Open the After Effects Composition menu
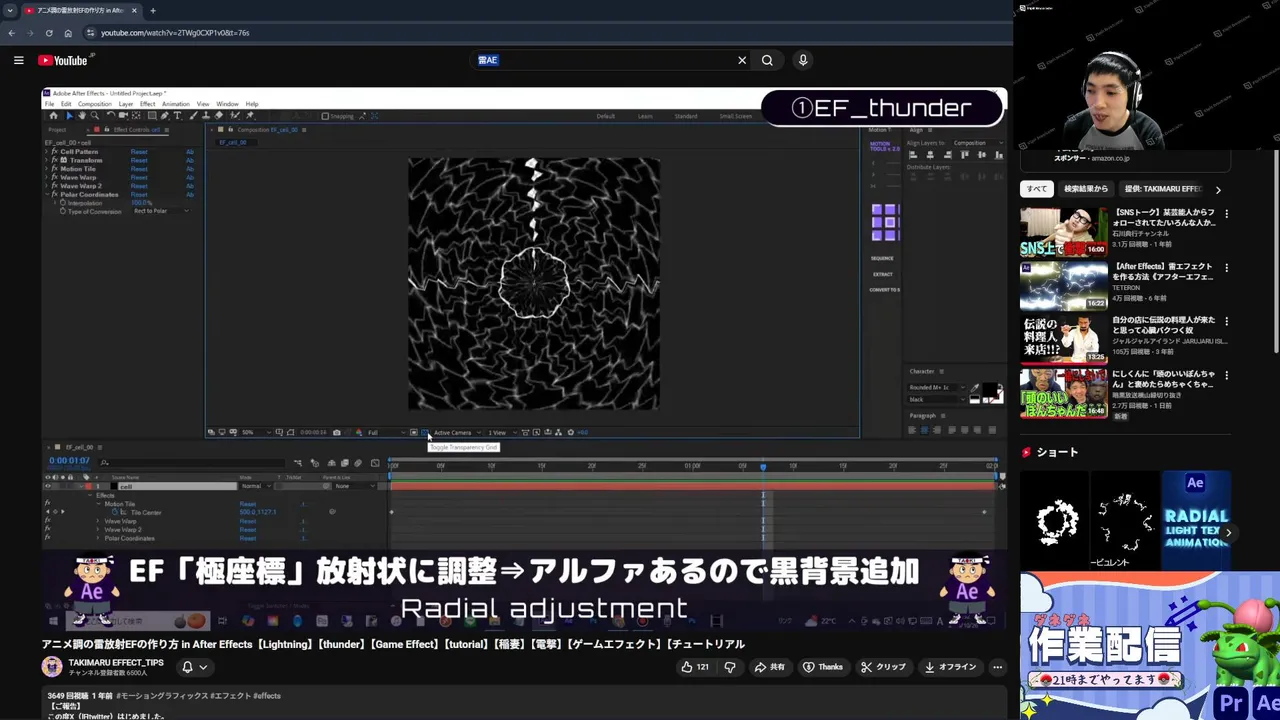 [95, 104]
